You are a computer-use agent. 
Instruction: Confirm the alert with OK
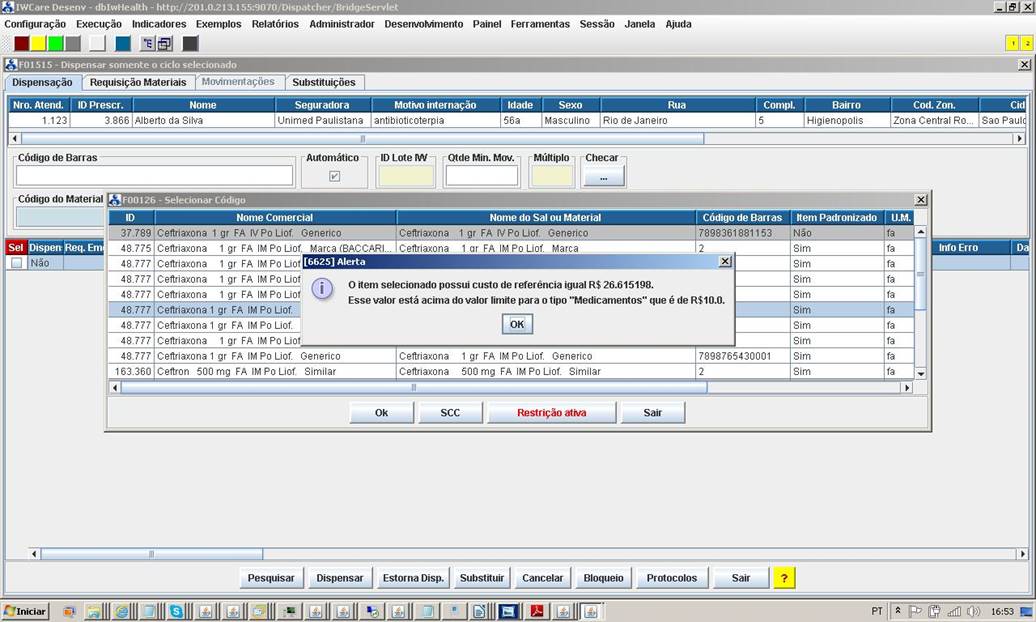click(x=517, y=324)
